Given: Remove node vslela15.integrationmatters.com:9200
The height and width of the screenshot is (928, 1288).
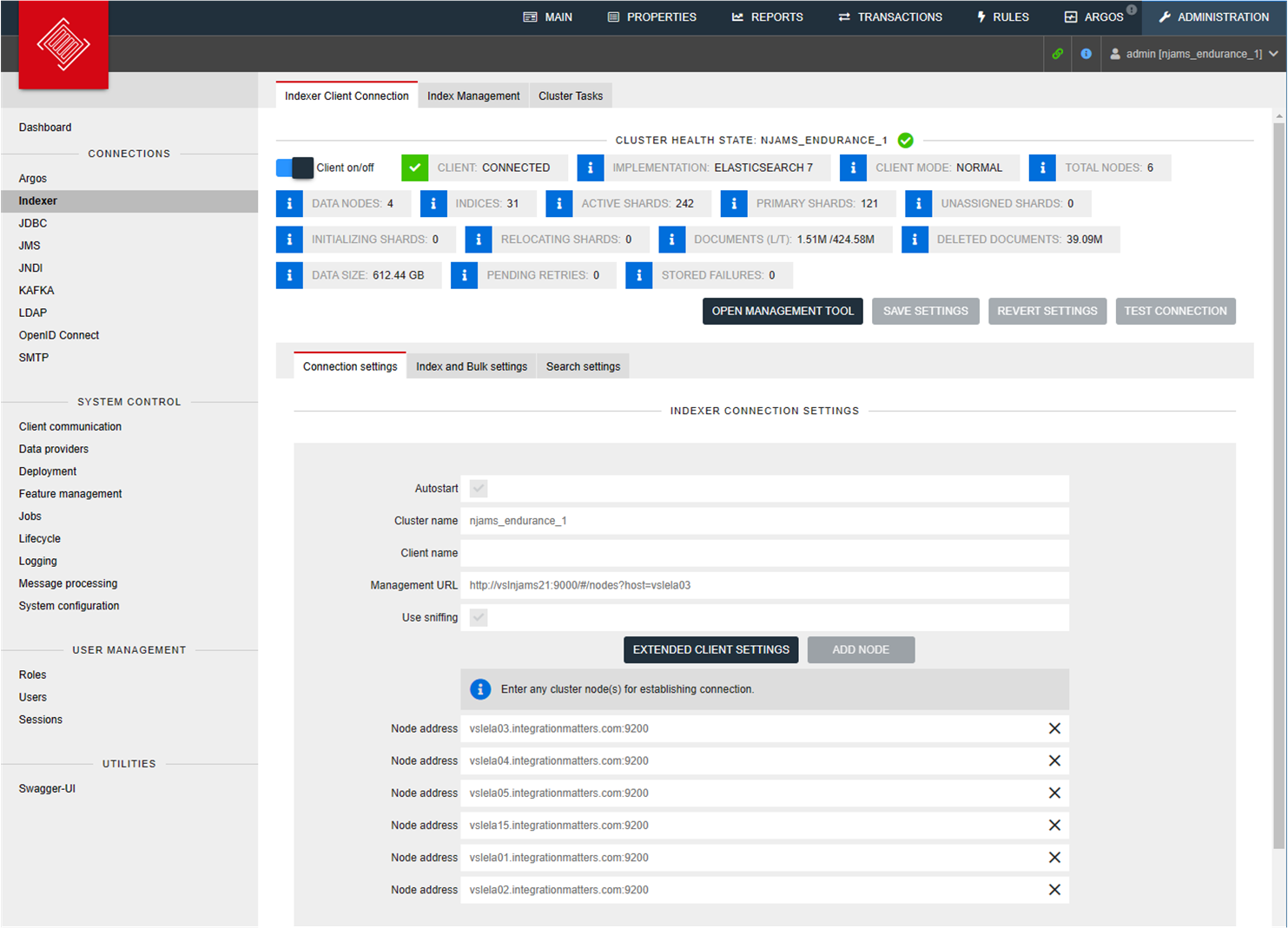Looking at the screenshot, I should 1054,825.
